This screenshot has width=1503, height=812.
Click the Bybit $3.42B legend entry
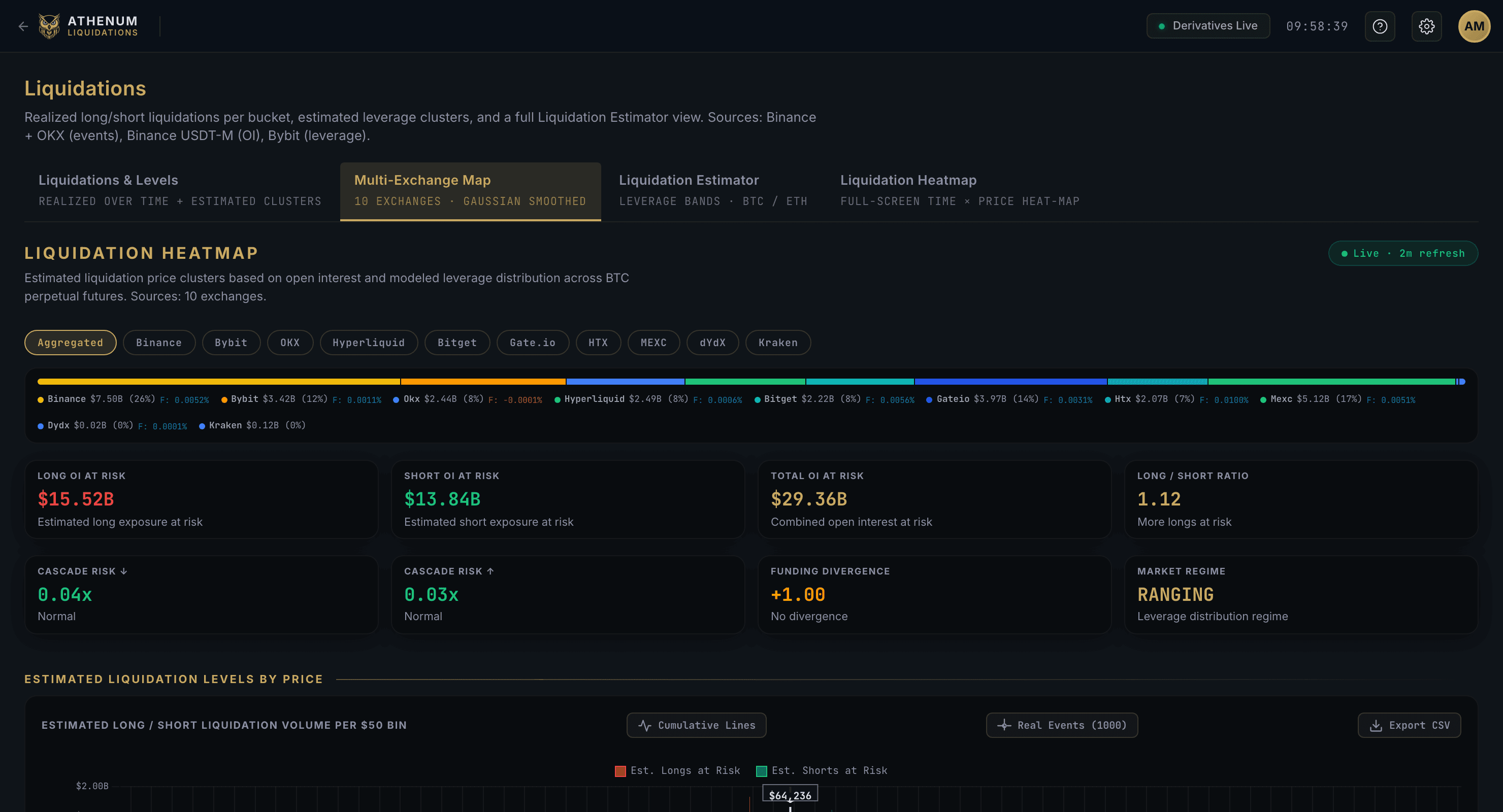[301, 399]
